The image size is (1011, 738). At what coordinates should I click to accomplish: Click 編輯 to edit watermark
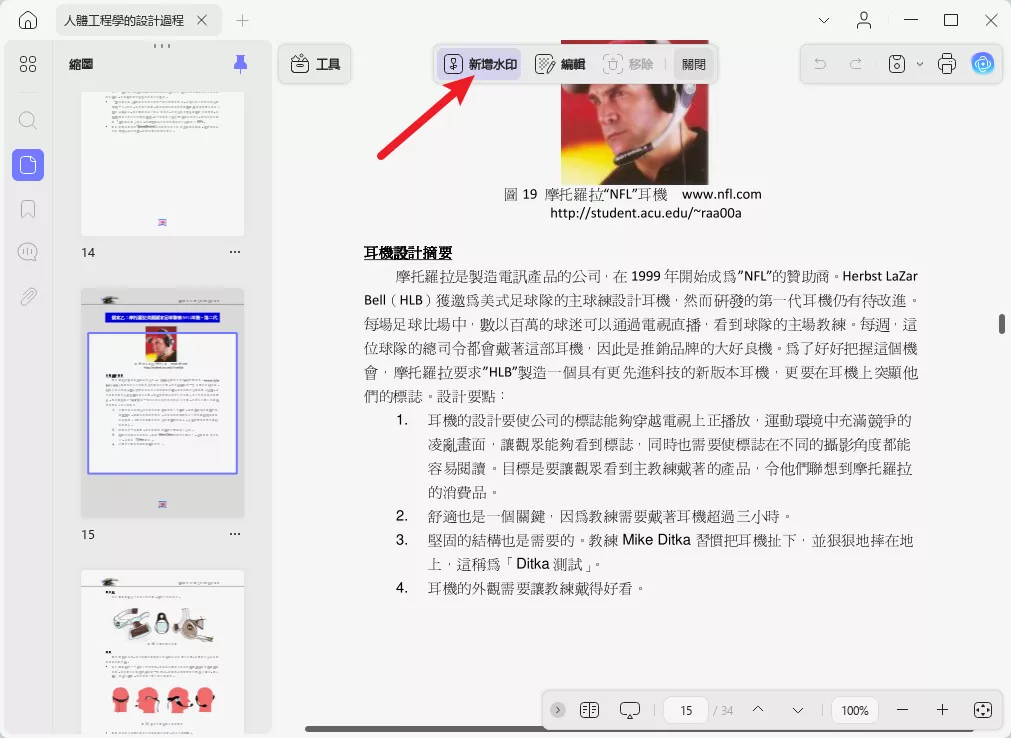[x=560, y=64]
